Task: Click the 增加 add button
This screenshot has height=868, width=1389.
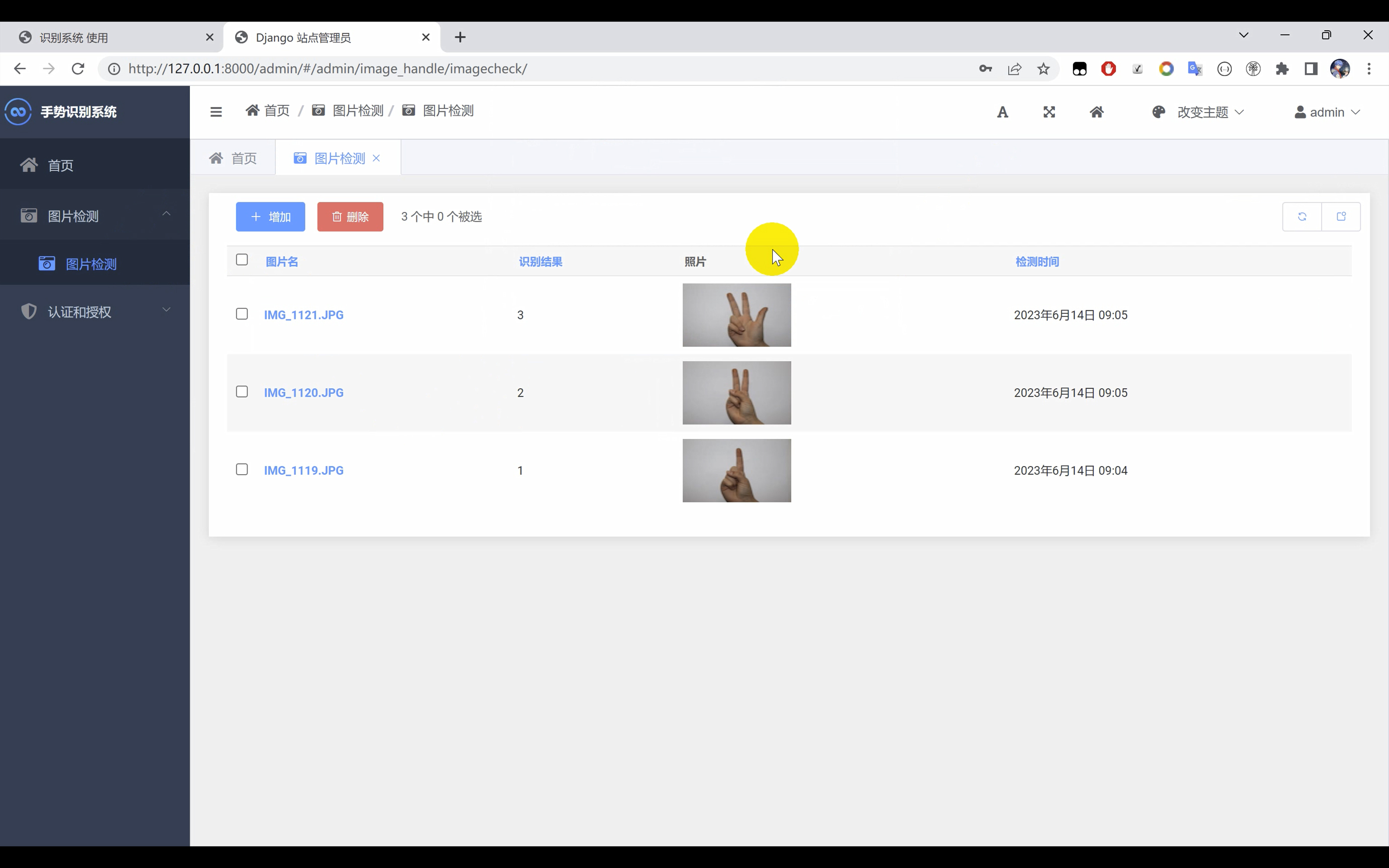Action: [270, 216]
